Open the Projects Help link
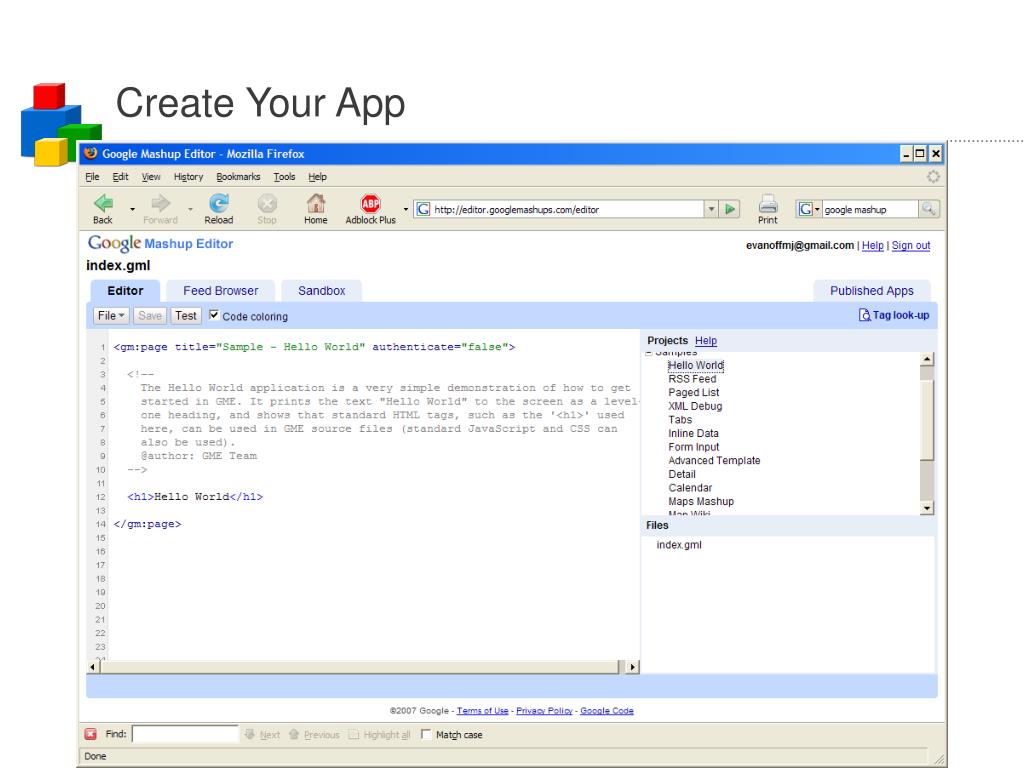Viewport: 1024px width, 768px height. tap(706, 341)
